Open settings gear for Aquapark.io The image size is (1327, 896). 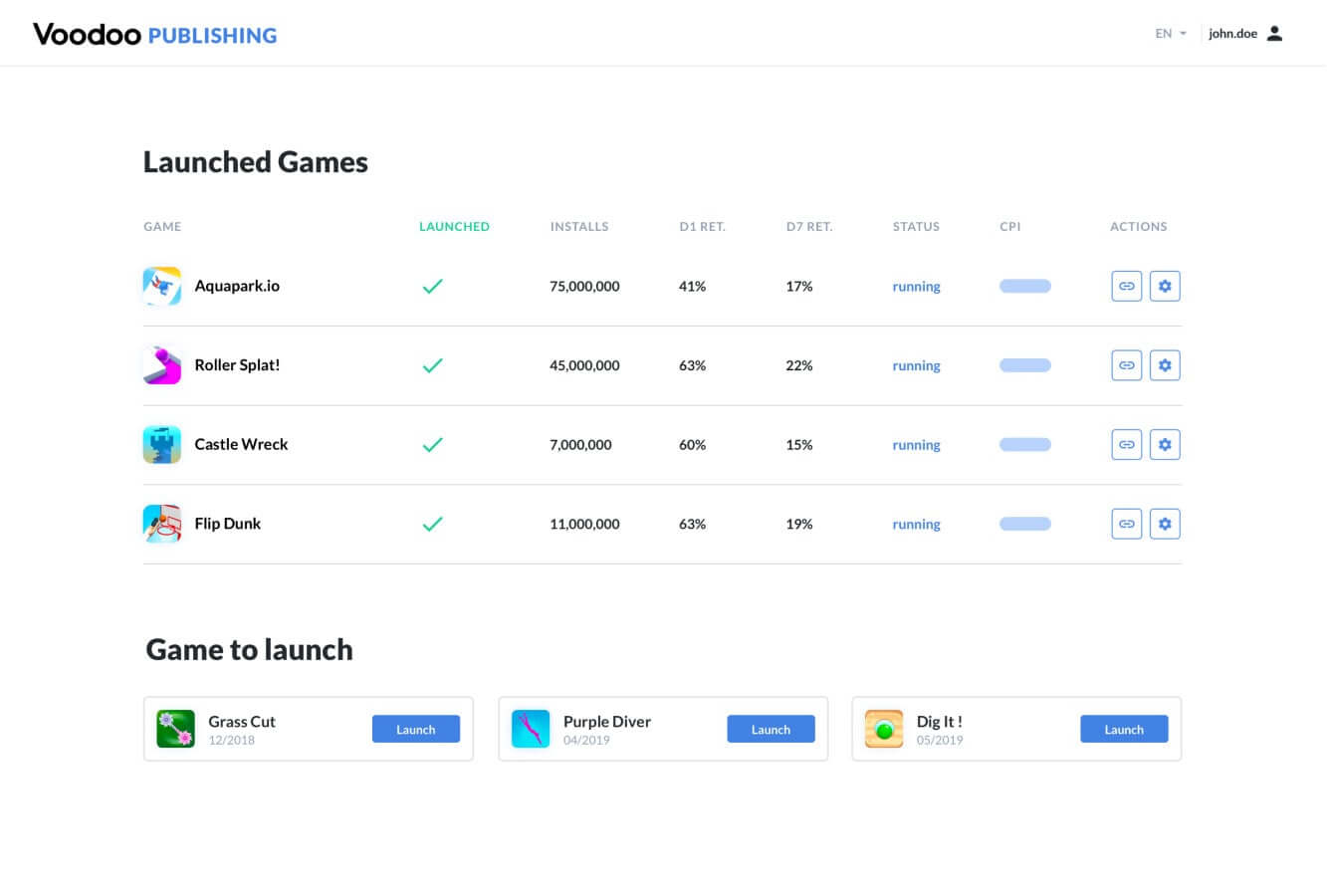point(1165,286)
